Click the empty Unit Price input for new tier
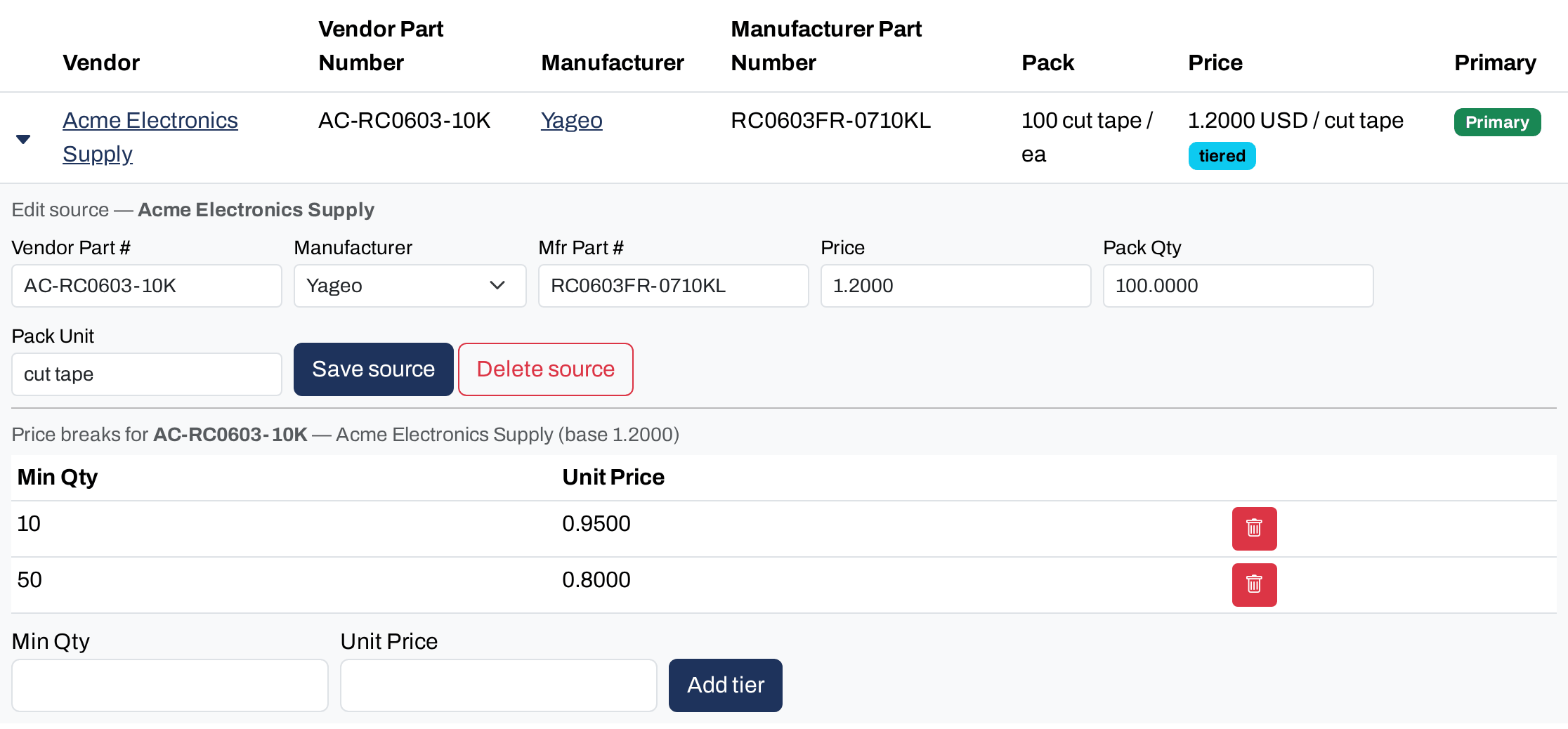The image size is (1568, 729). (x=499, y=685)
